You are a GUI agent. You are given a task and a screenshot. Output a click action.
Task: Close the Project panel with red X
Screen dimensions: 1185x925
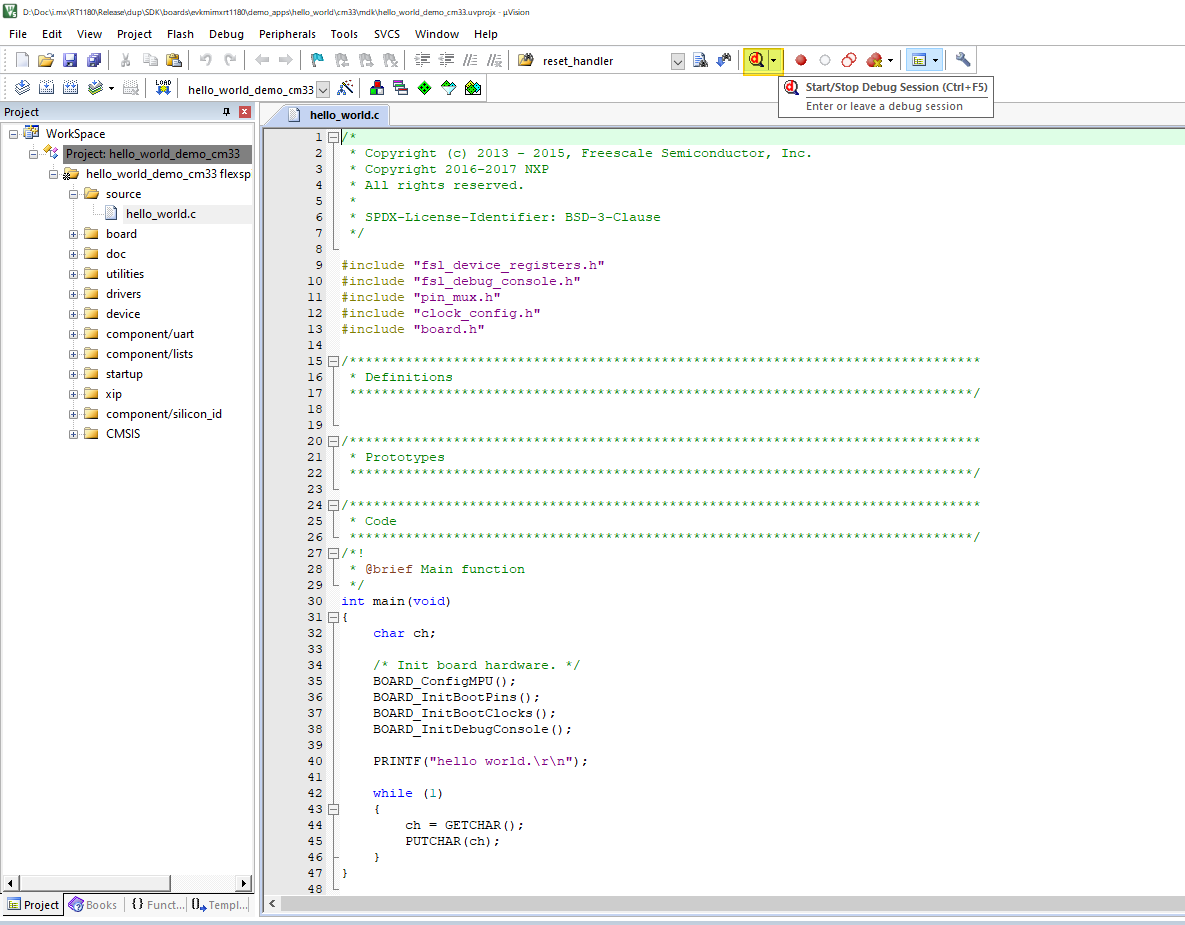click(x=245, y=112)
